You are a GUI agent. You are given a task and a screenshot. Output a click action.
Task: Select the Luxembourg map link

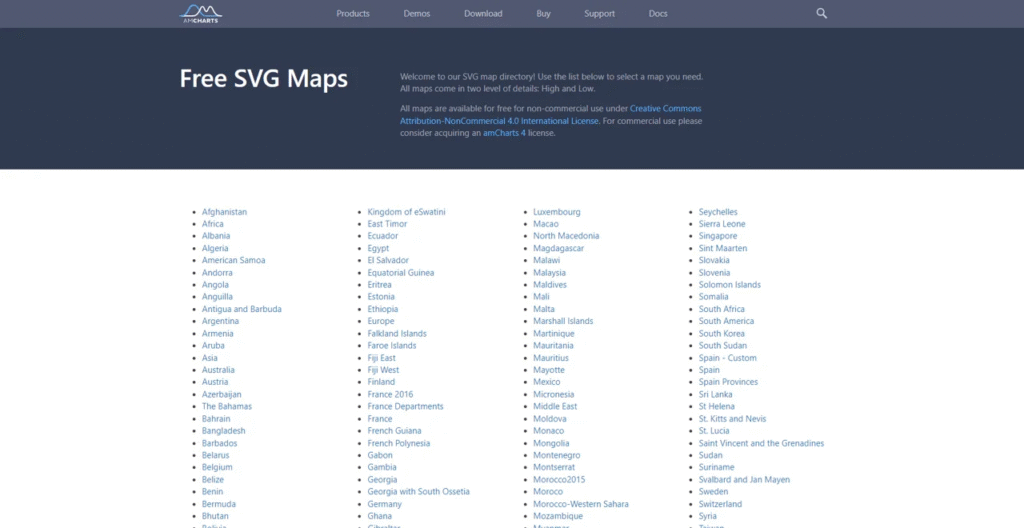click(x=556, y=212)
